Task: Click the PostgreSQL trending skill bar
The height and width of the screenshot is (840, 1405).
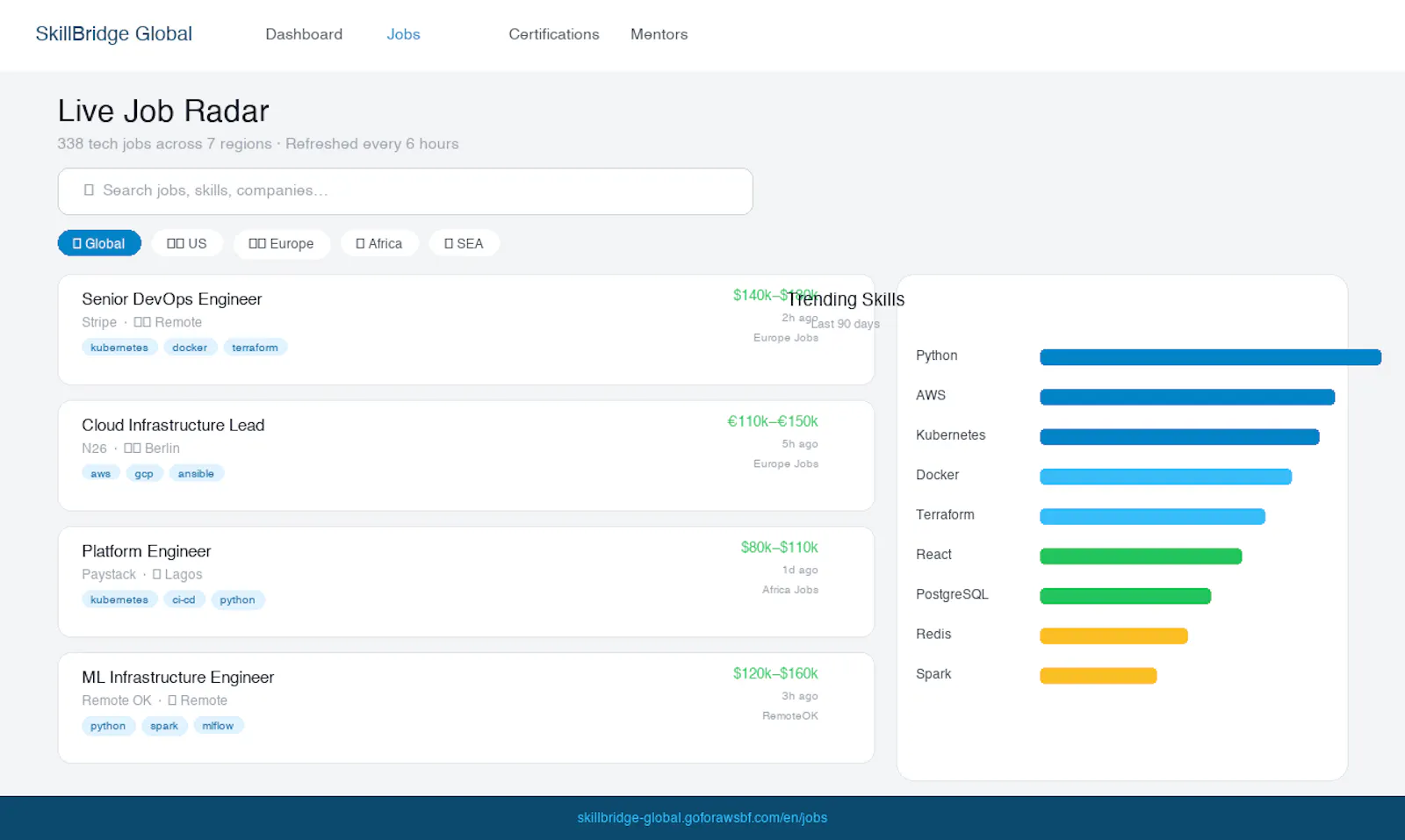Action: [1125, 596]
